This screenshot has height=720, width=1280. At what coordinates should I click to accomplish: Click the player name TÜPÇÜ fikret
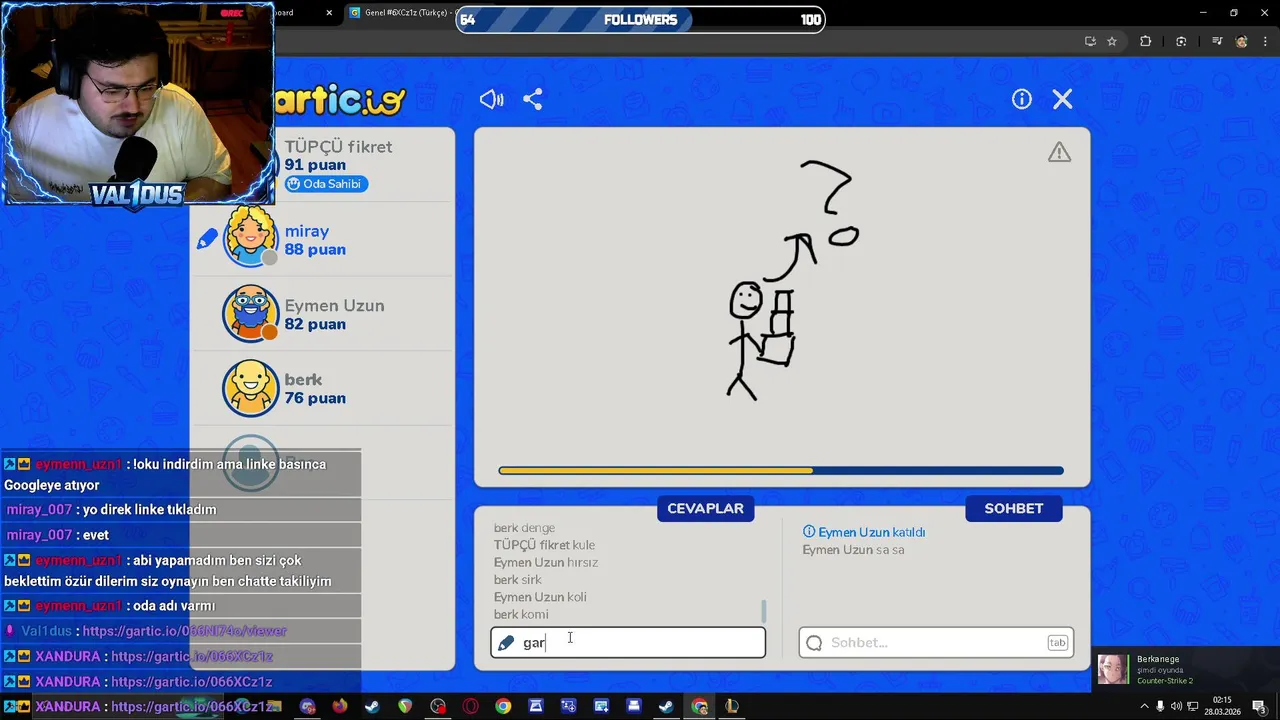(338, 147)
